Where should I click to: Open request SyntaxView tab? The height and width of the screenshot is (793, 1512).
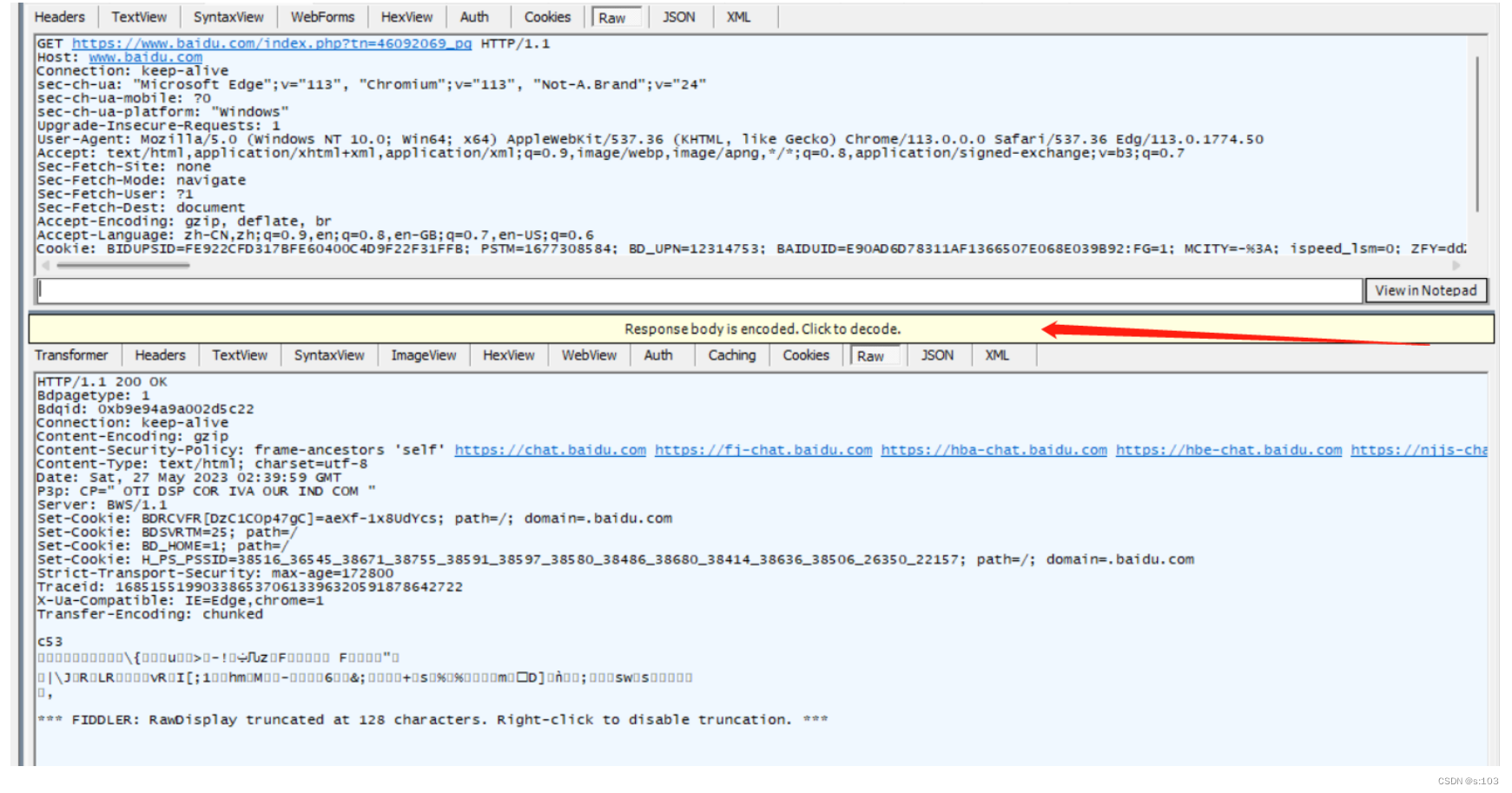(x=228, y=17)
